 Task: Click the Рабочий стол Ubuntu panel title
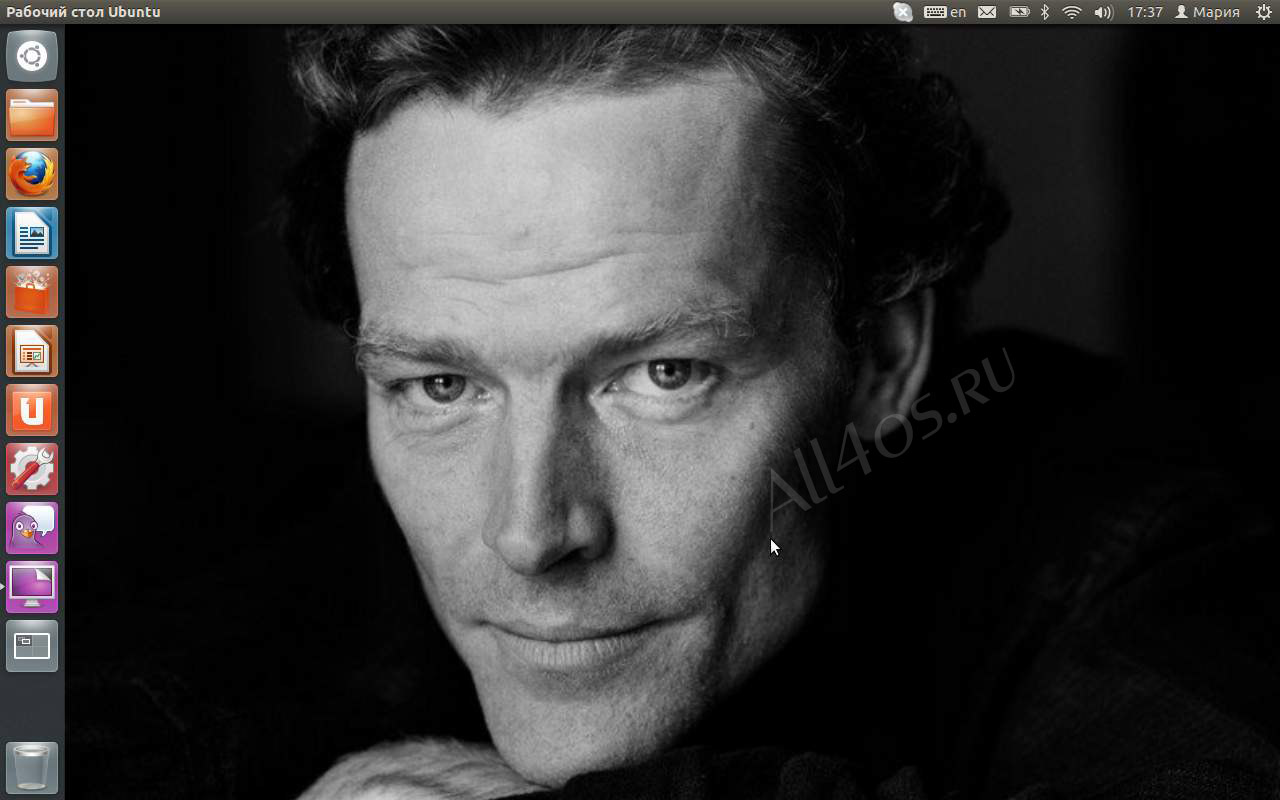83,12
